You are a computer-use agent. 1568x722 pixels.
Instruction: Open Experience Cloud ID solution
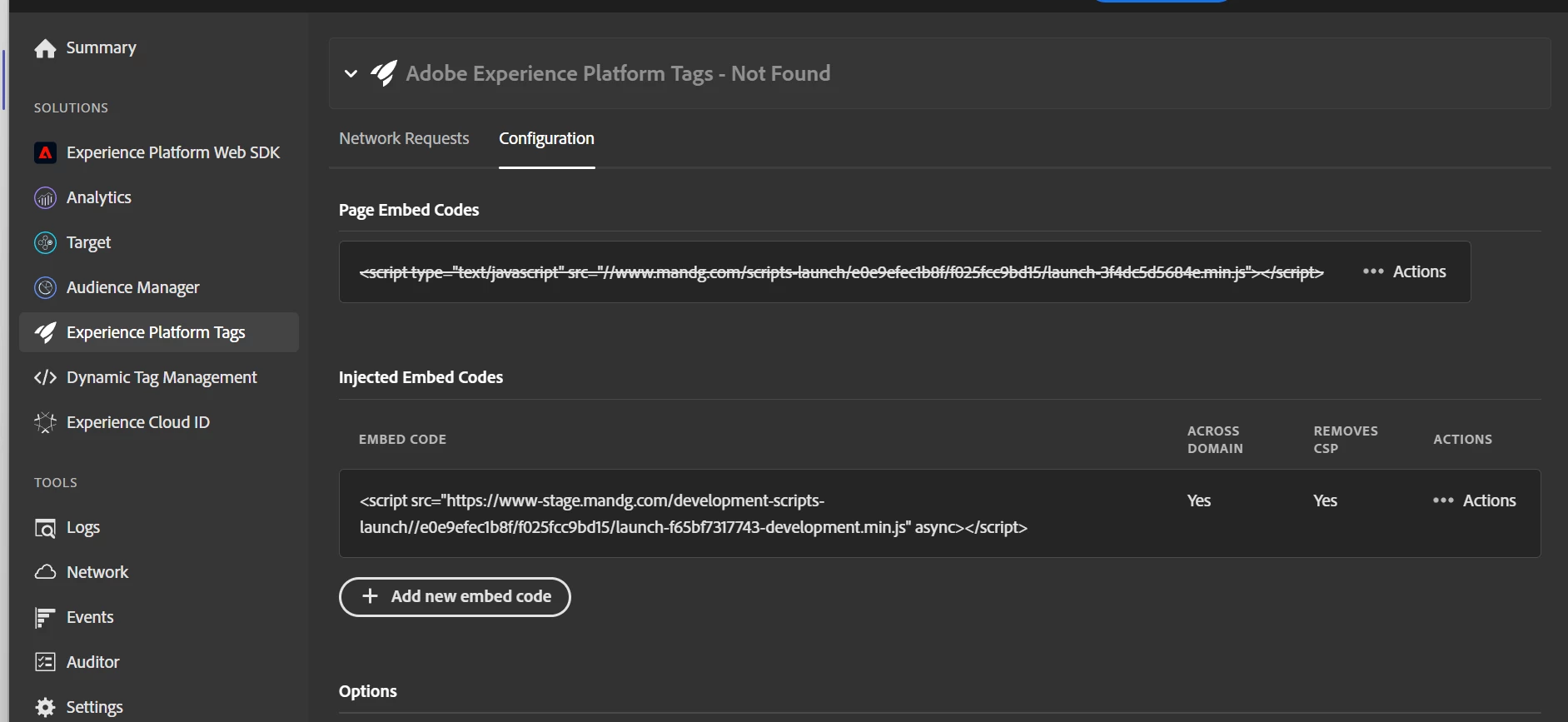[158, 422]
